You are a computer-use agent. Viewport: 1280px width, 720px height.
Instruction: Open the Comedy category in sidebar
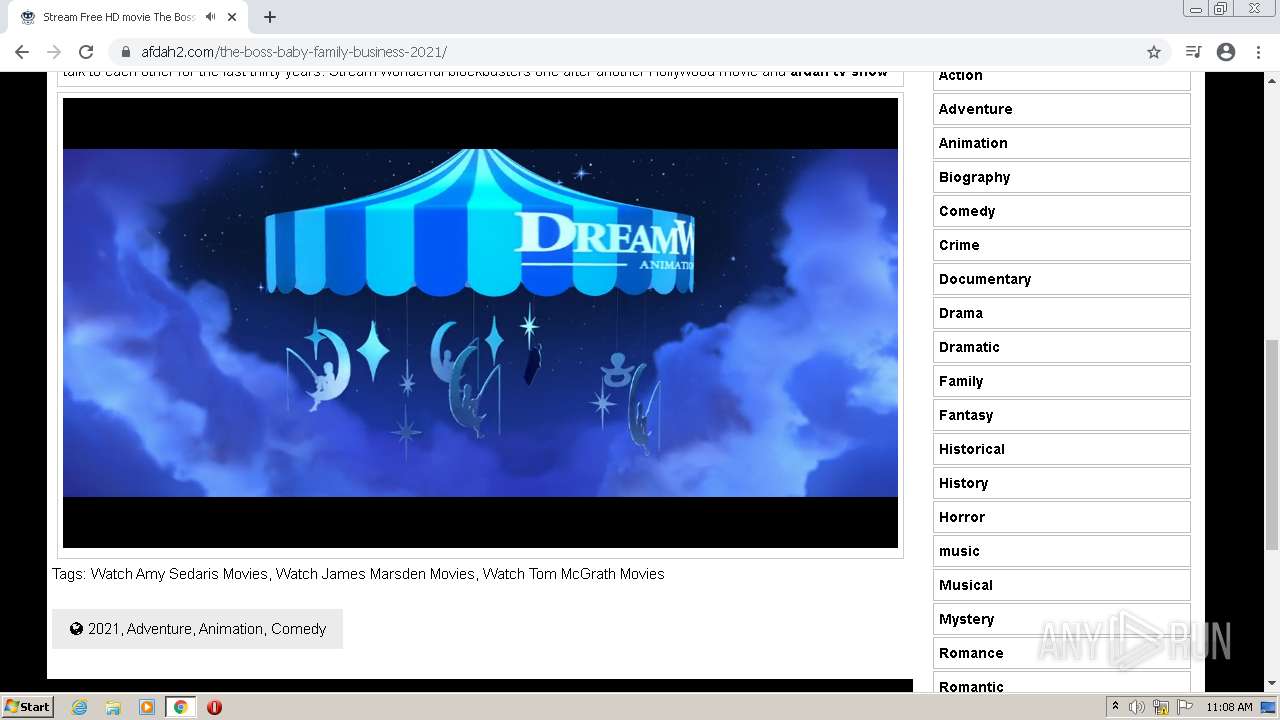coord(1062,211)
